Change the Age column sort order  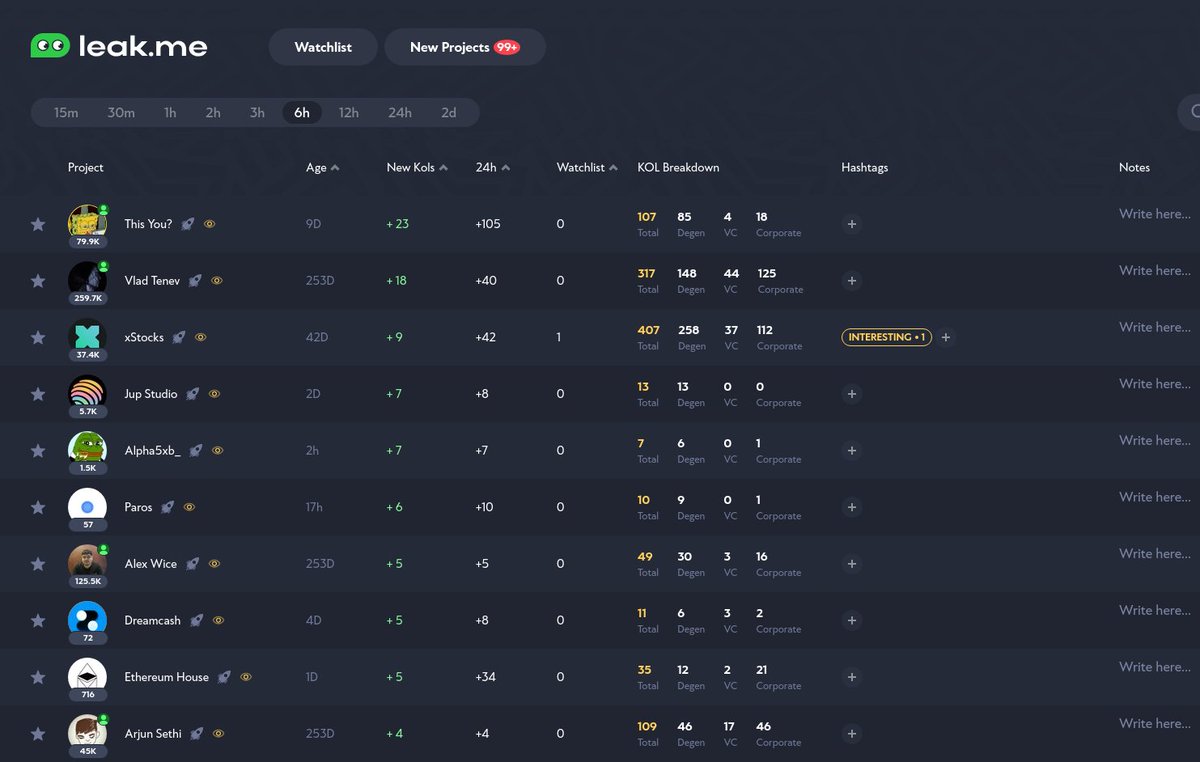pos(334,167)
